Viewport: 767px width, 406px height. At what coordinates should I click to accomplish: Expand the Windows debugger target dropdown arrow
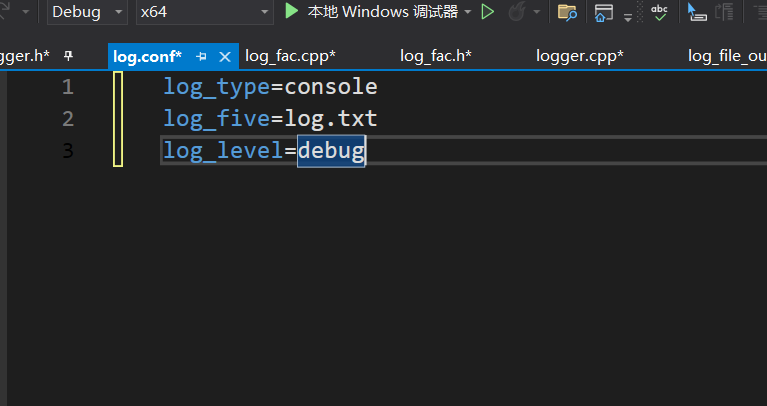468,12
